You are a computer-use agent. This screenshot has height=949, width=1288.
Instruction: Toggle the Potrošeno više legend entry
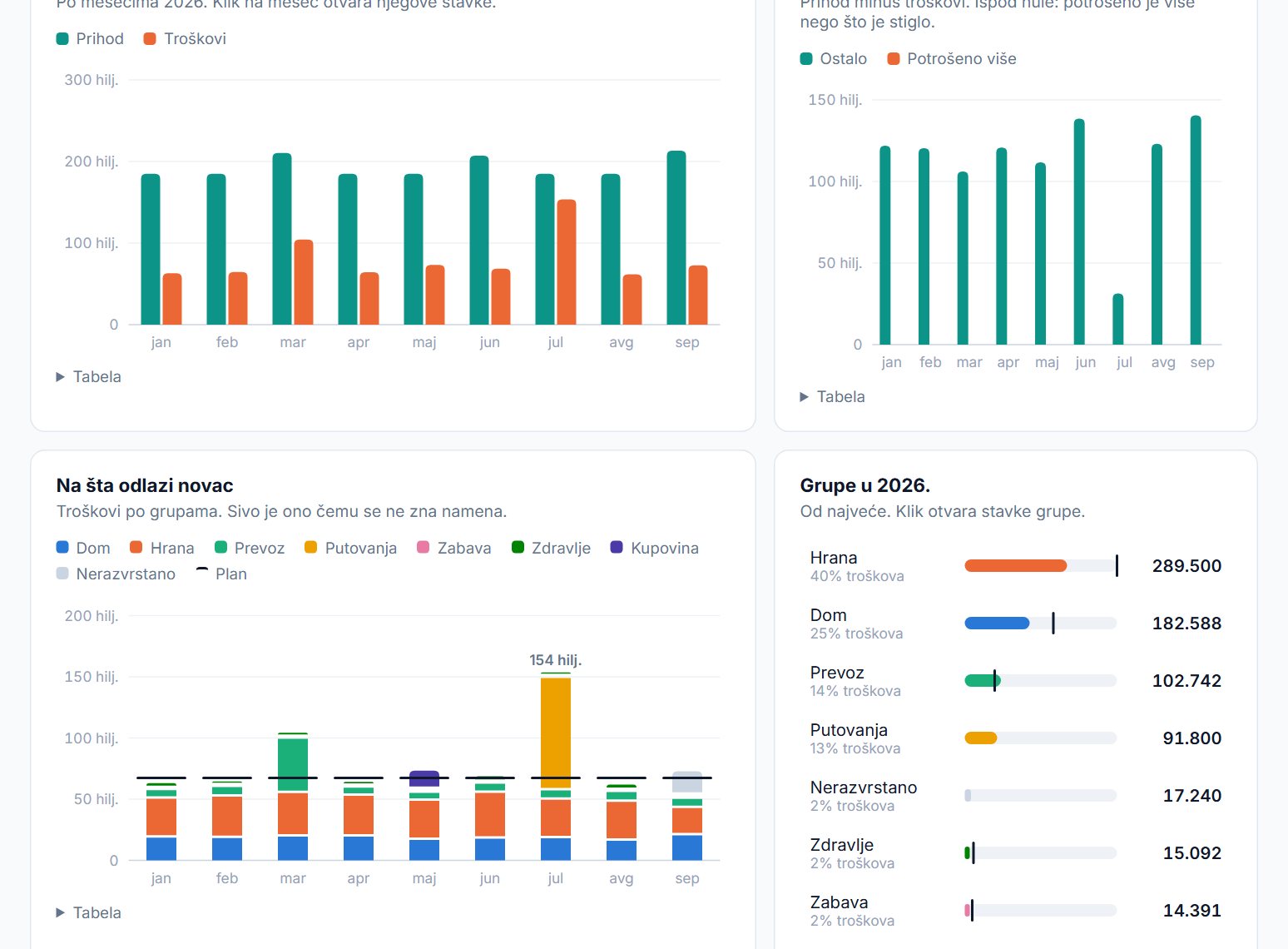pyautogui.click(x=952, y=59)
